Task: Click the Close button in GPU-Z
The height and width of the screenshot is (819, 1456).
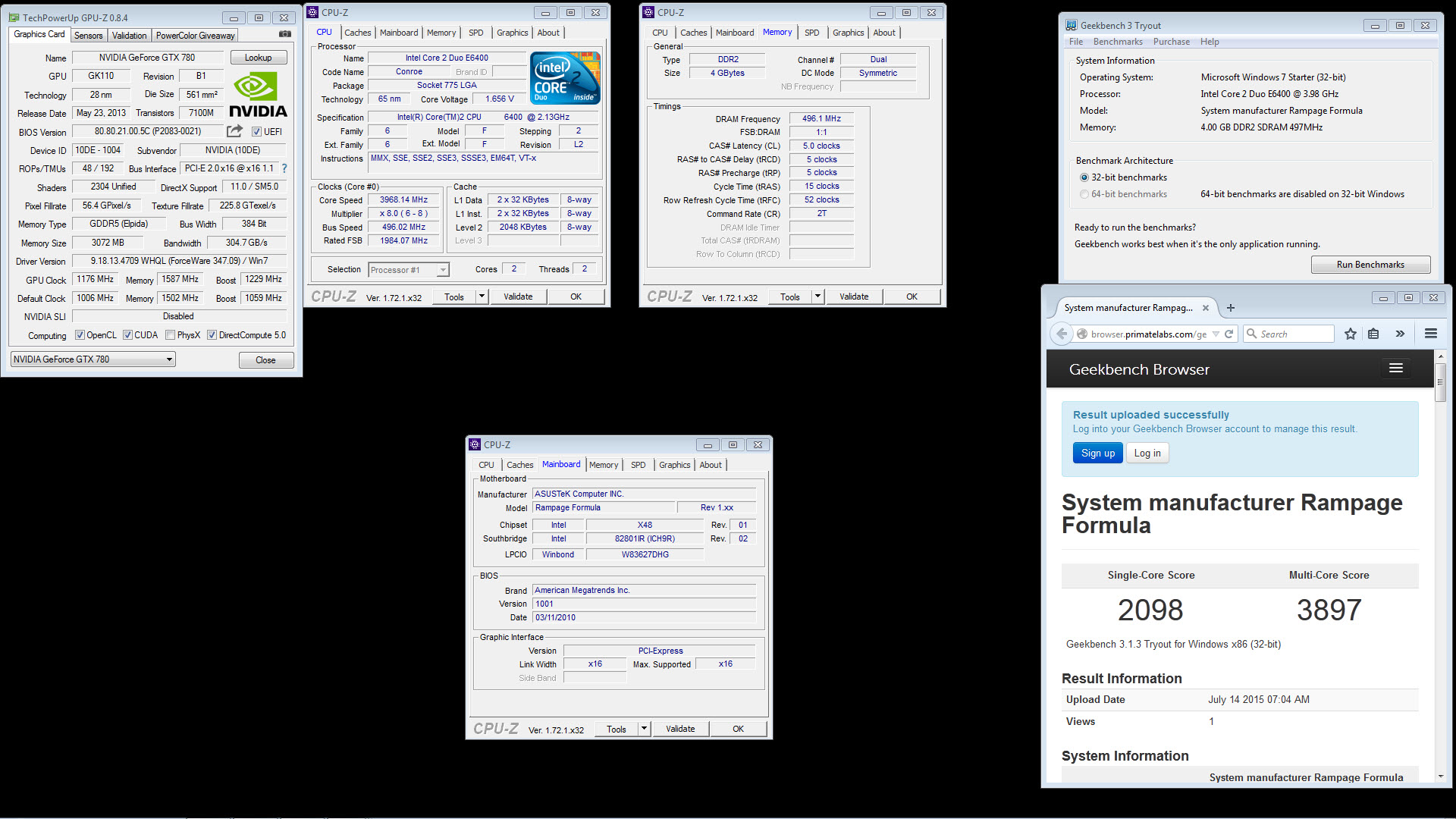Action: 265,360
